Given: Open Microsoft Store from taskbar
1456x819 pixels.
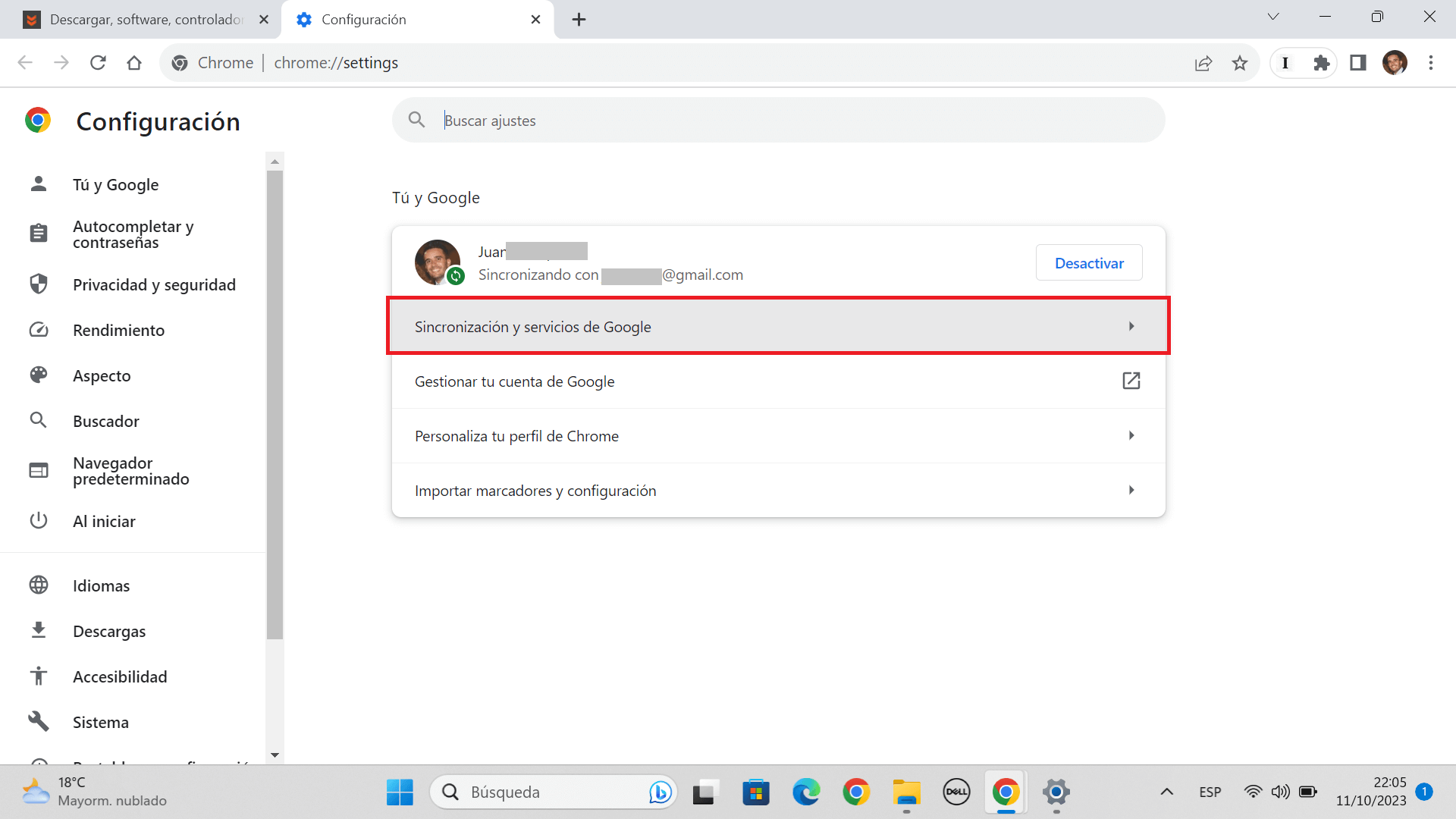Looking at the screenshot, I should coord(755,792).
